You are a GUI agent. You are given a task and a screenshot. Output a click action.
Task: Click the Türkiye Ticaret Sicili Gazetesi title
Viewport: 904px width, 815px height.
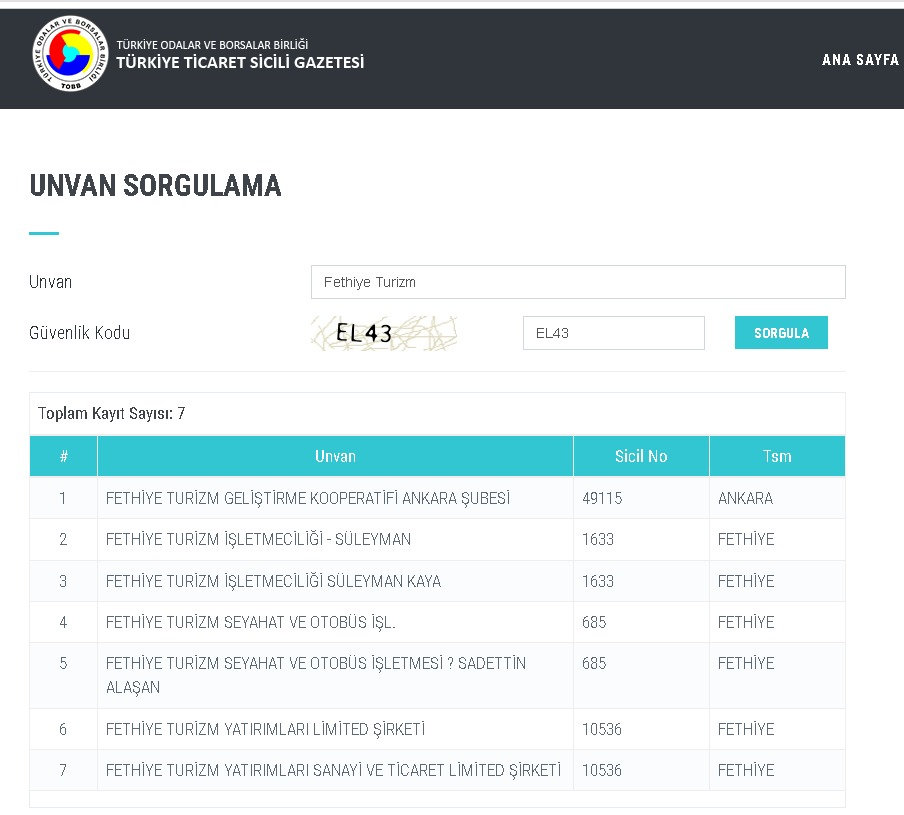[x=240, y=62]
